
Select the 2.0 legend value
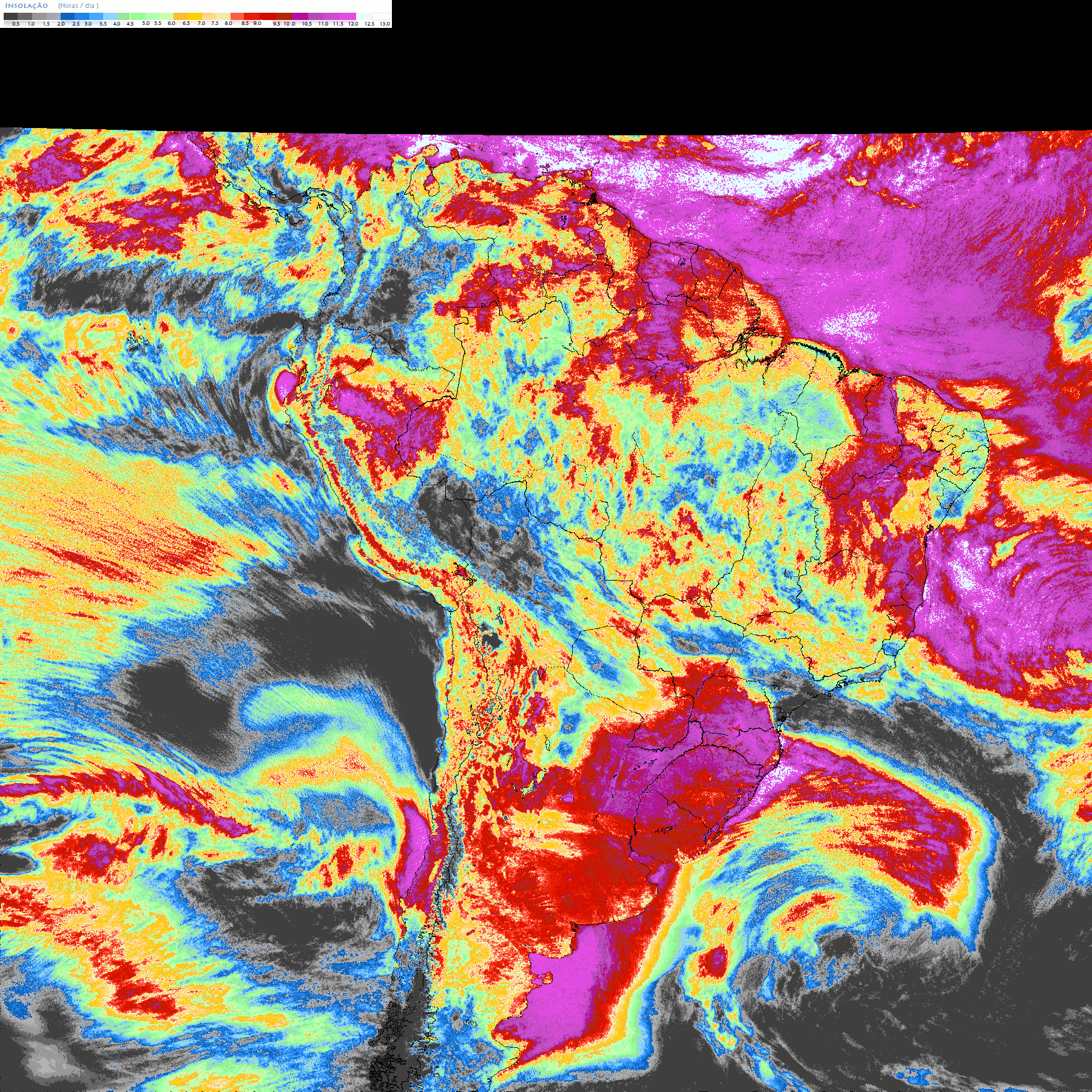61,24
